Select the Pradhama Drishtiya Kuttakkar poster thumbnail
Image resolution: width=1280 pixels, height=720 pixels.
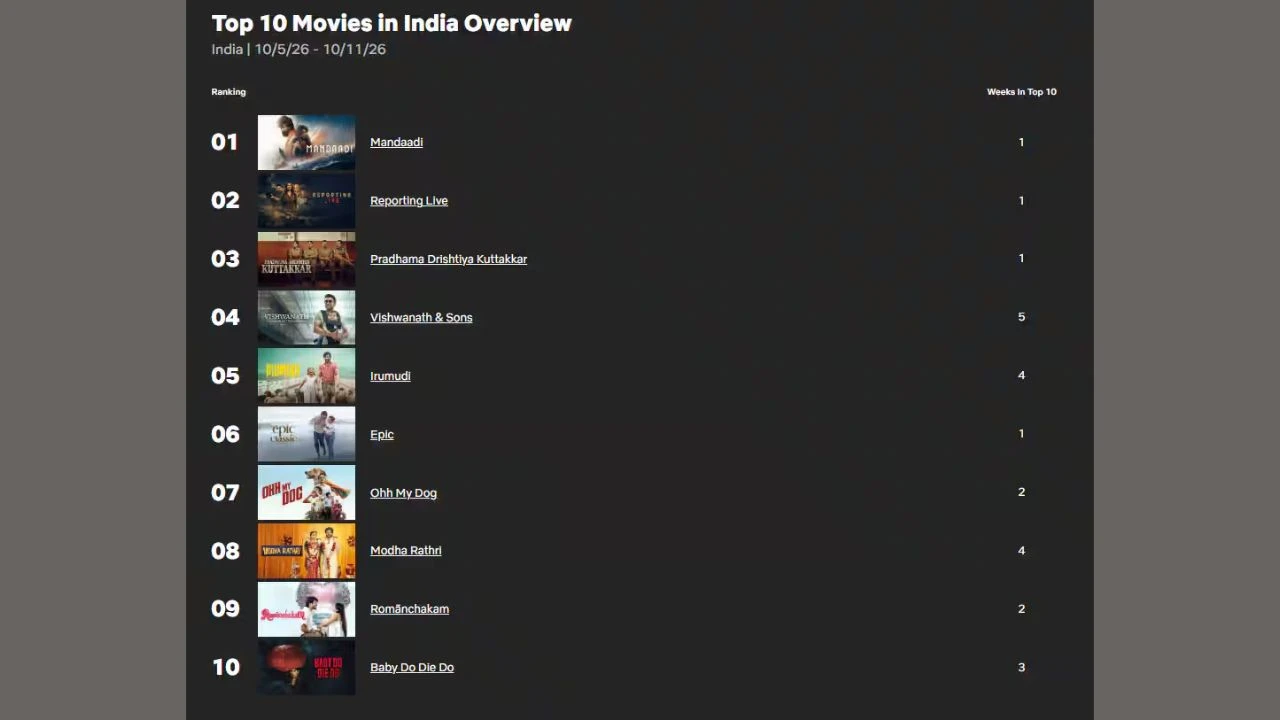coord(306,259)
